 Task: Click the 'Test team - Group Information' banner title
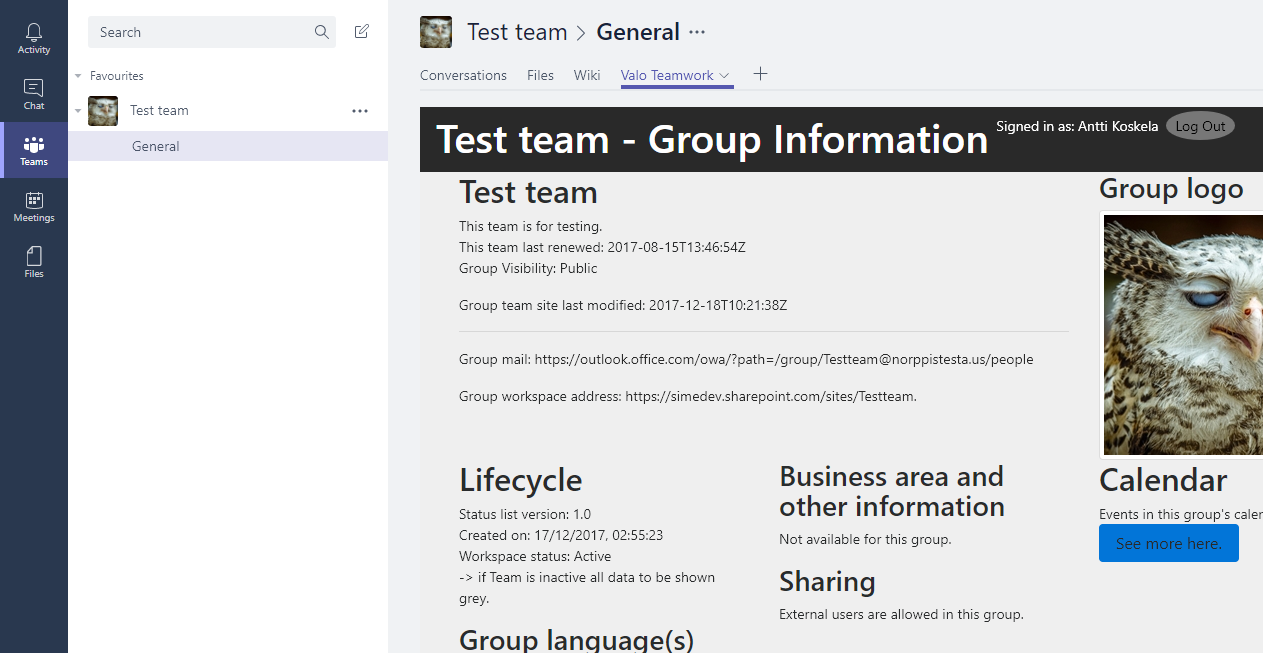[x=712, y=139]
